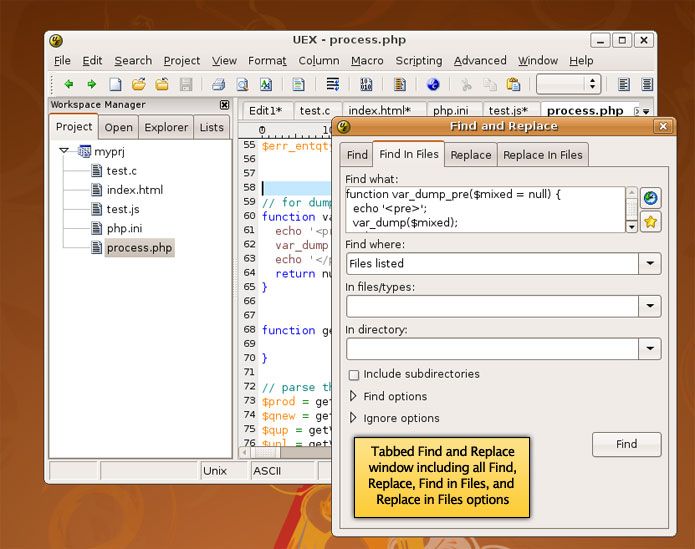The height and width of the screenshot is (549, 695).
Task: Click the In directory input field
Action: click(x=492, y=349)
